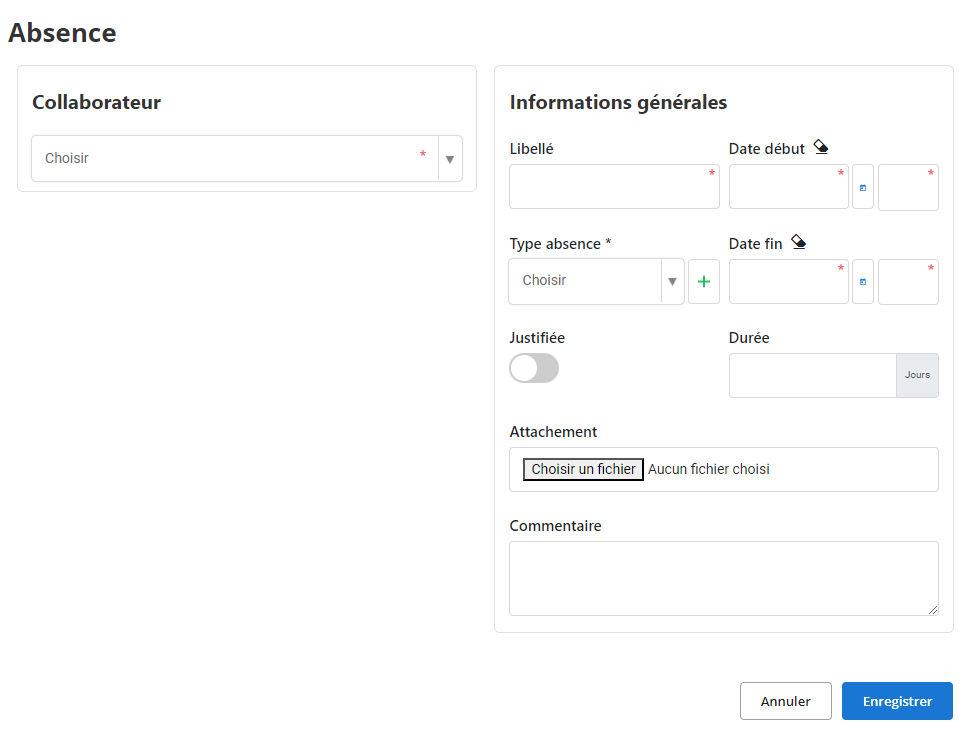The image size is (971, 748).
Task: Click the Informations générales heading
Action: [x=618, y=102]
